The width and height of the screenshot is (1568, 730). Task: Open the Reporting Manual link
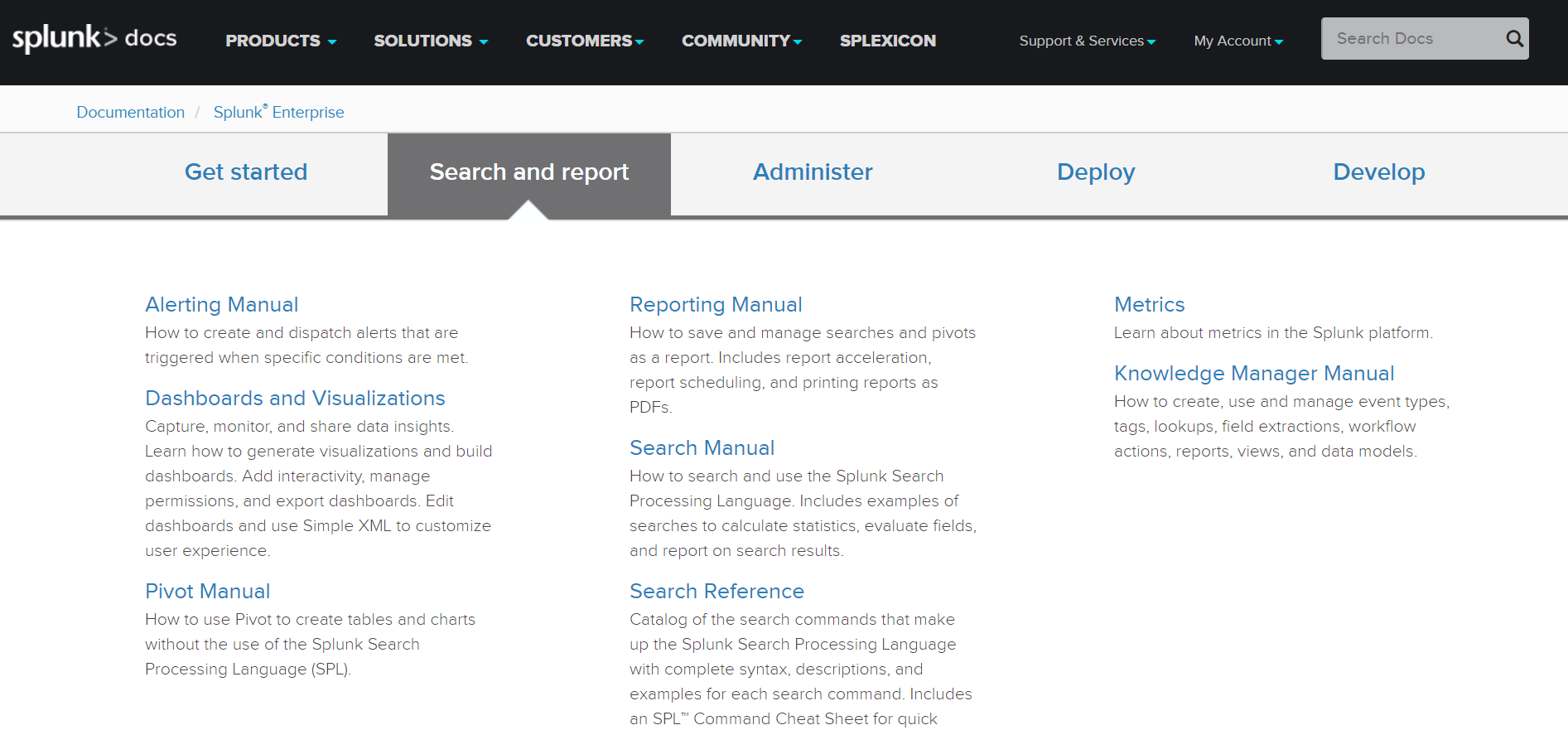(x=716, y=305)
